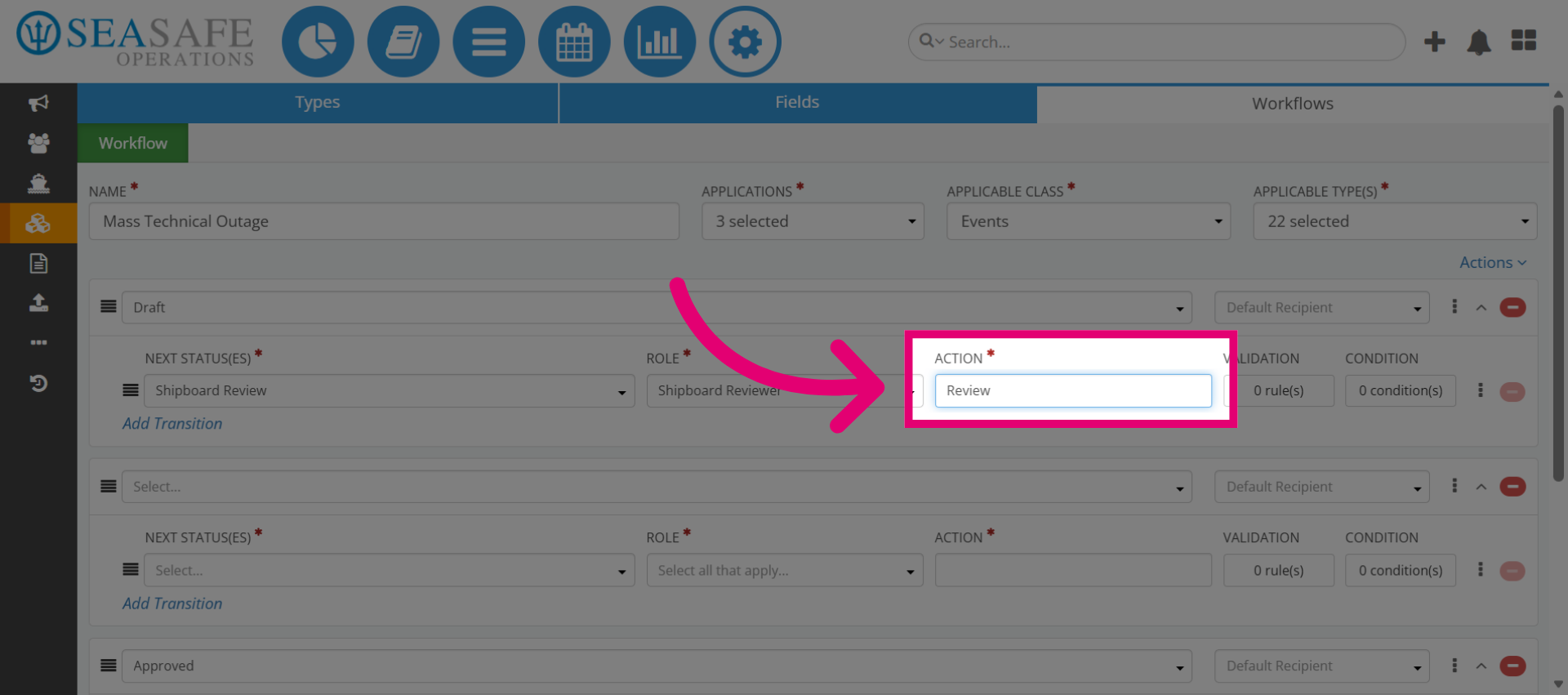The image size is (1568, 695).
Task: Open the pie chart dashboard icon
Action: (x=318, y=42)
